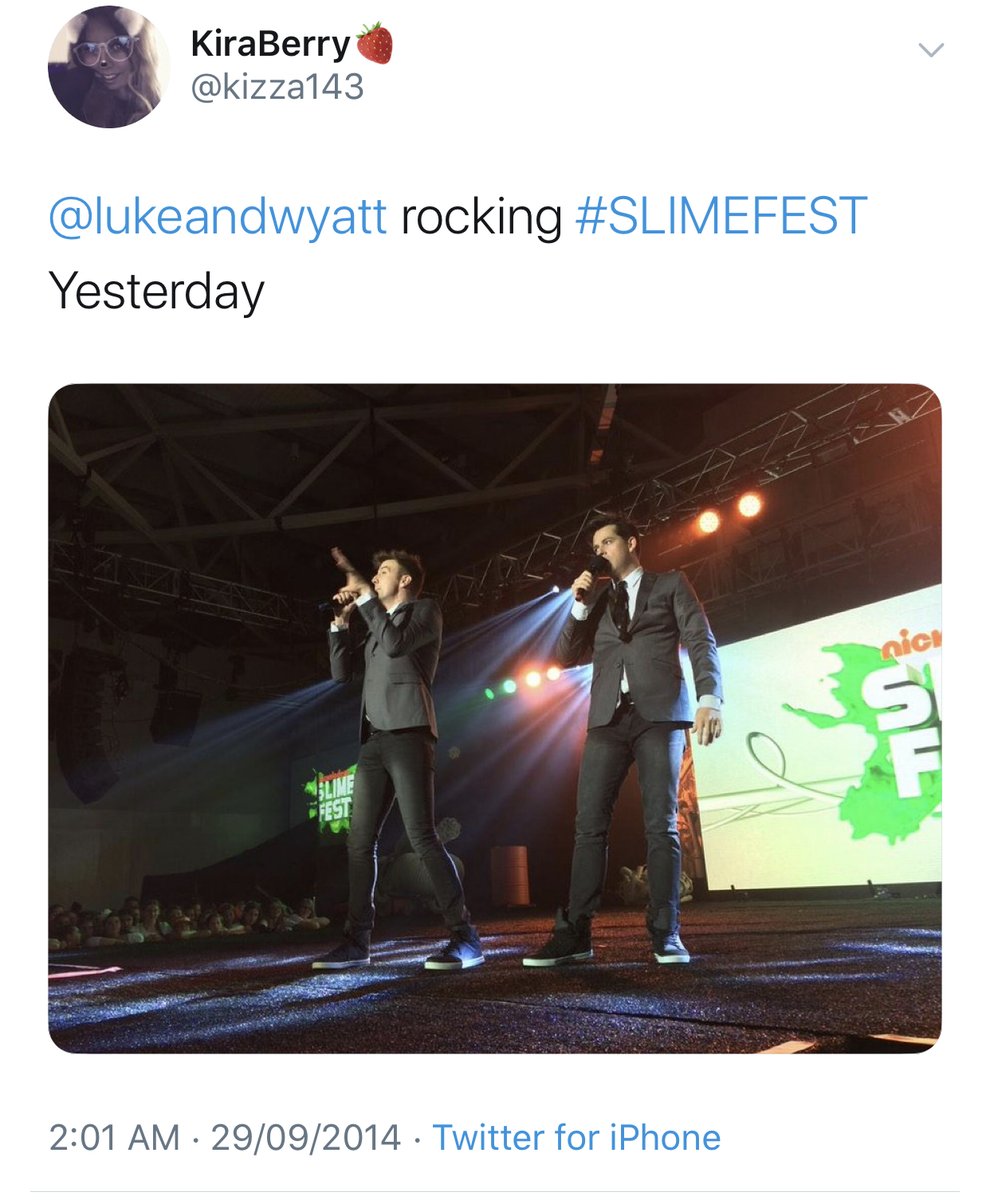Open the attached stage photo
The height and width of the screenshot is (1200, 990).
click(x=495, y=718)
